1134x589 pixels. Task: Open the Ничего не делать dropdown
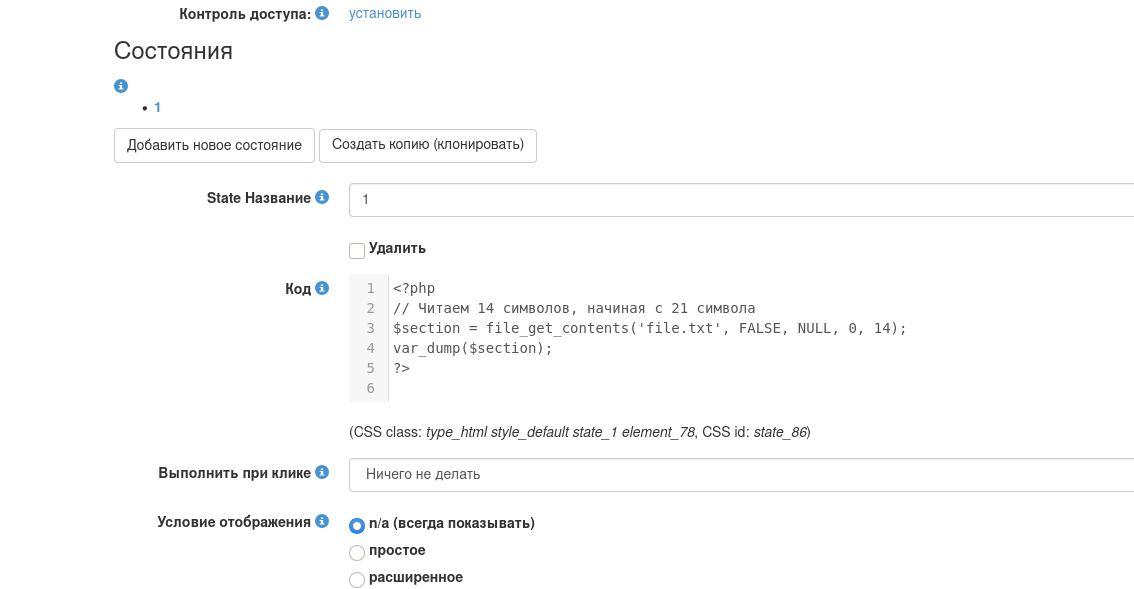tap(740, 475)
